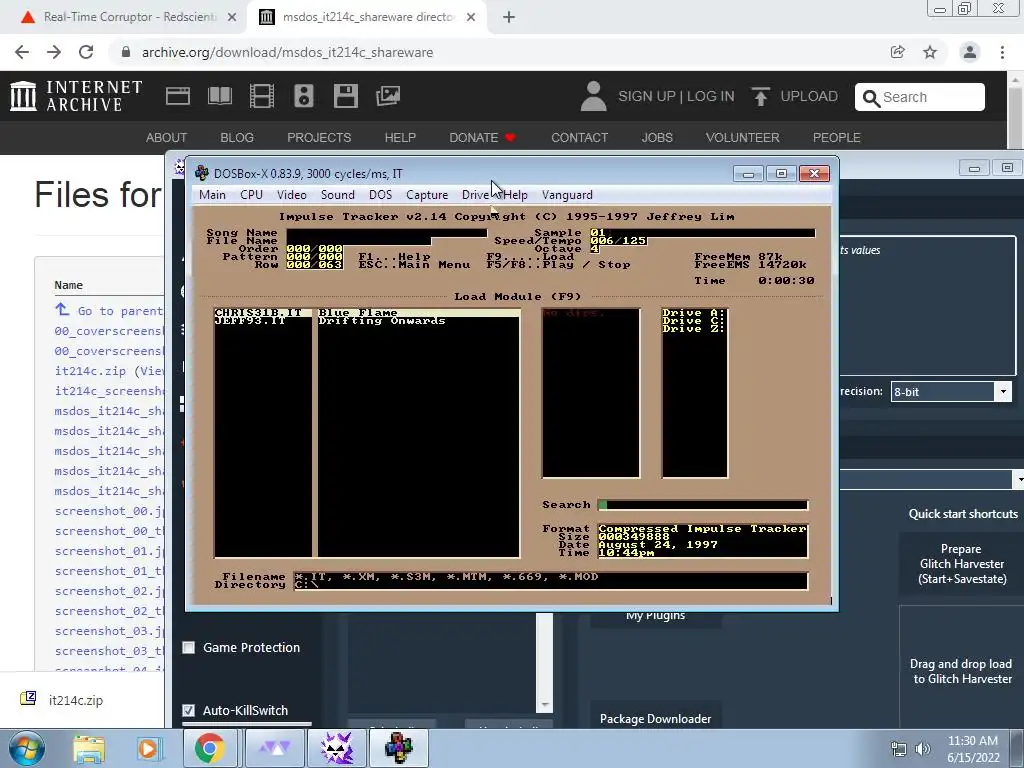This screenshot has height=768, width=1024.
Task: Select CHRIS31B.IT in Load Module list
Action: click(263, 313)
